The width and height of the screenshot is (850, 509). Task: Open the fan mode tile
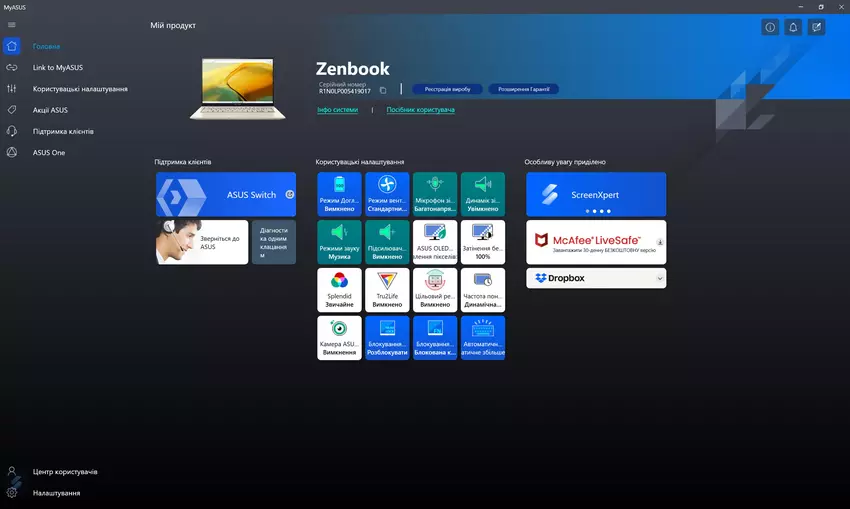point(387,193)
